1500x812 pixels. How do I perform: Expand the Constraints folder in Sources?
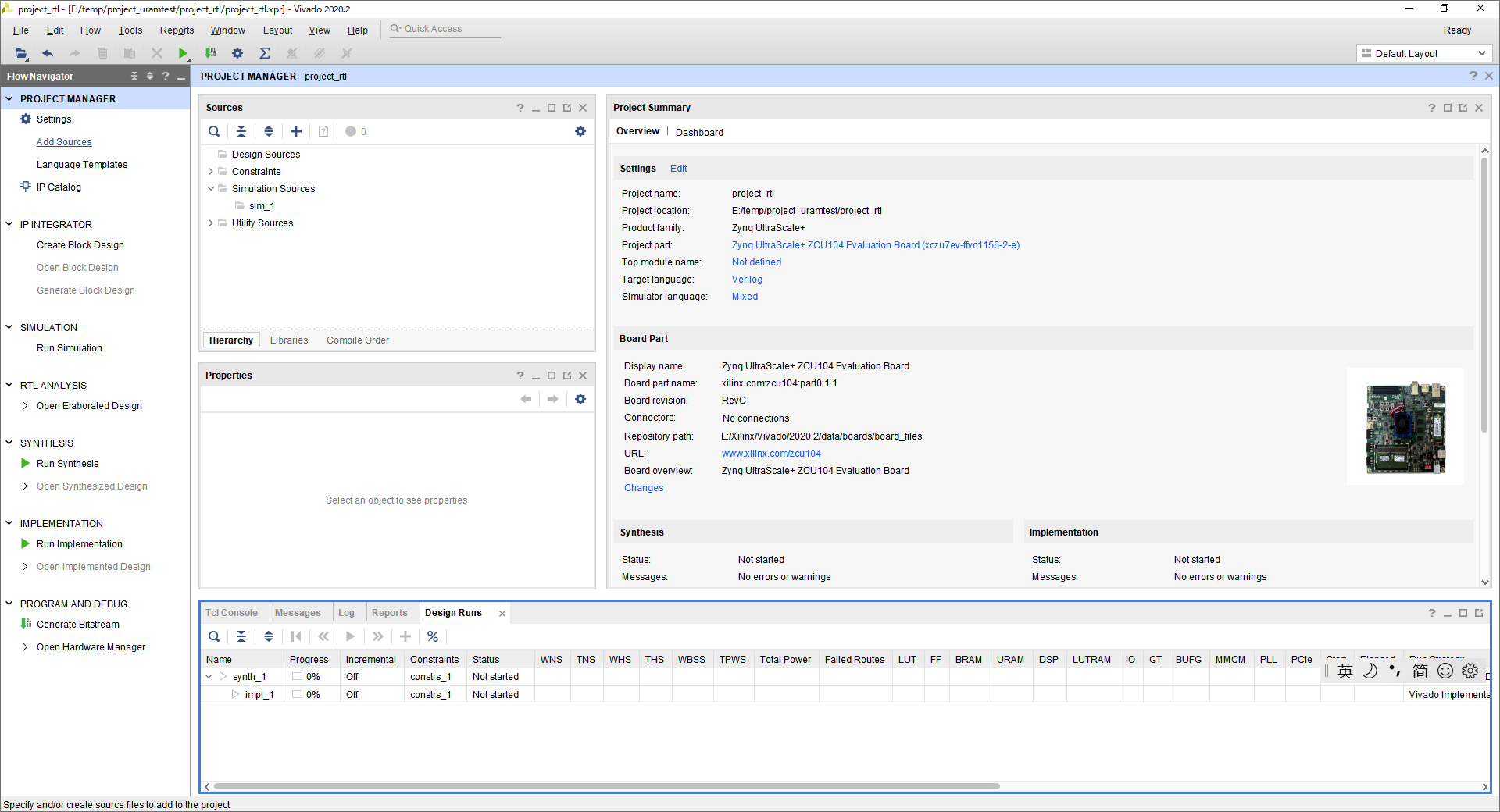coord(211,172)
